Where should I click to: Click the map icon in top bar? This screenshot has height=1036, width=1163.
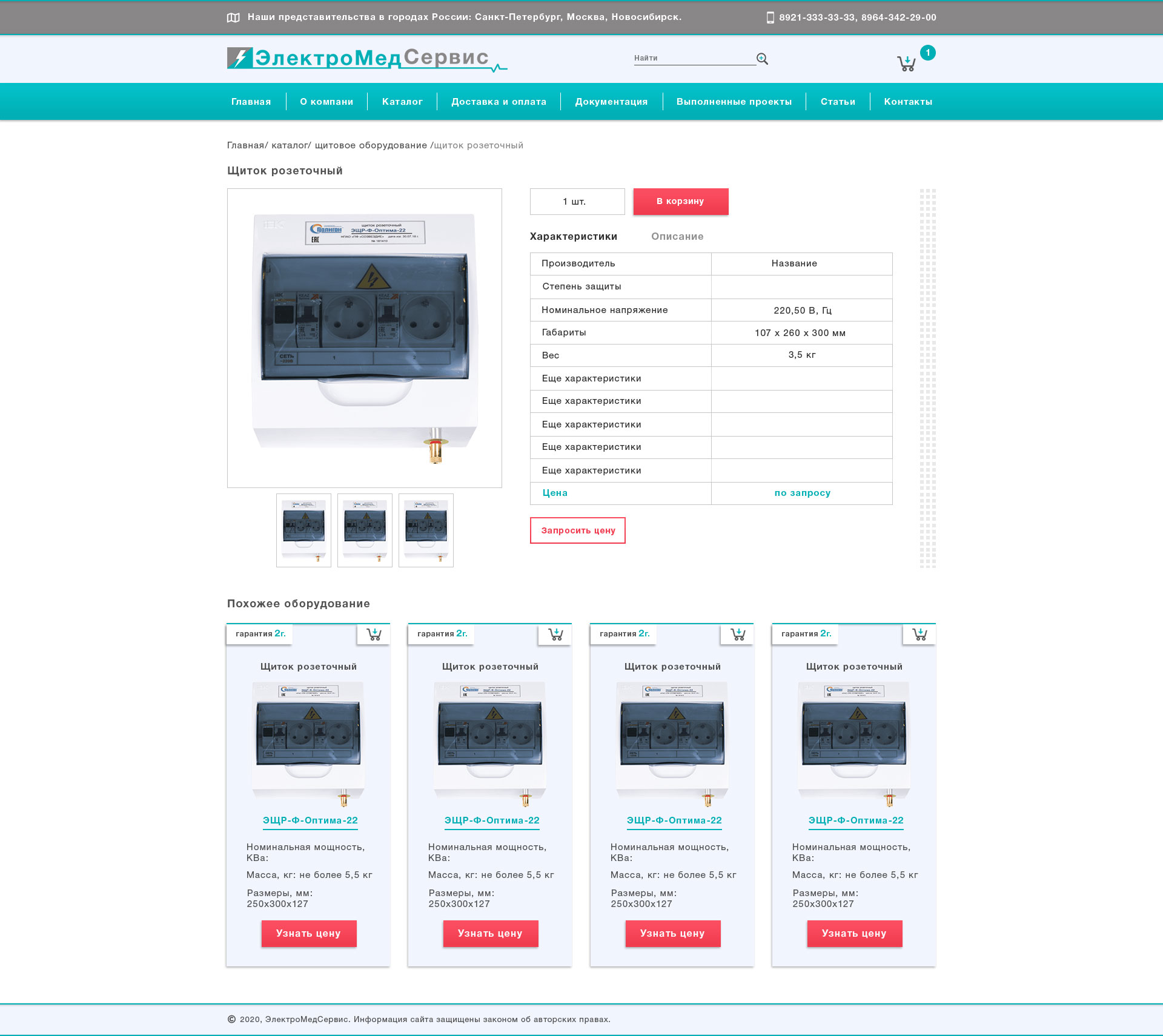click(233, 18)
